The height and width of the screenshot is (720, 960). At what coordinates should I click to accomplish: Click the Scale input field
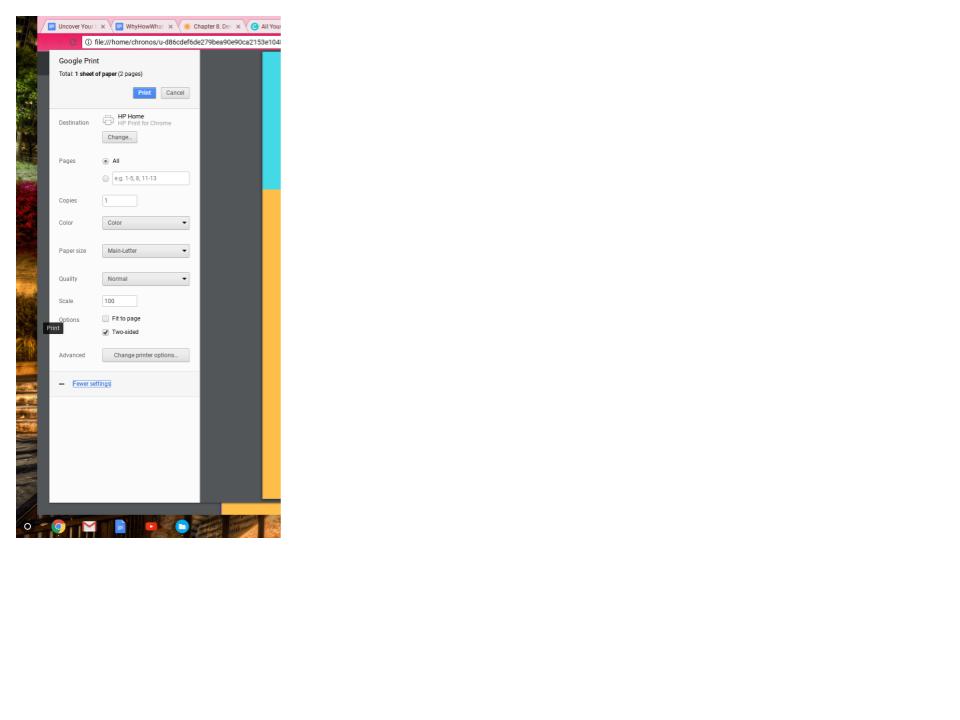pyautogui.click(x=119, y=301)
